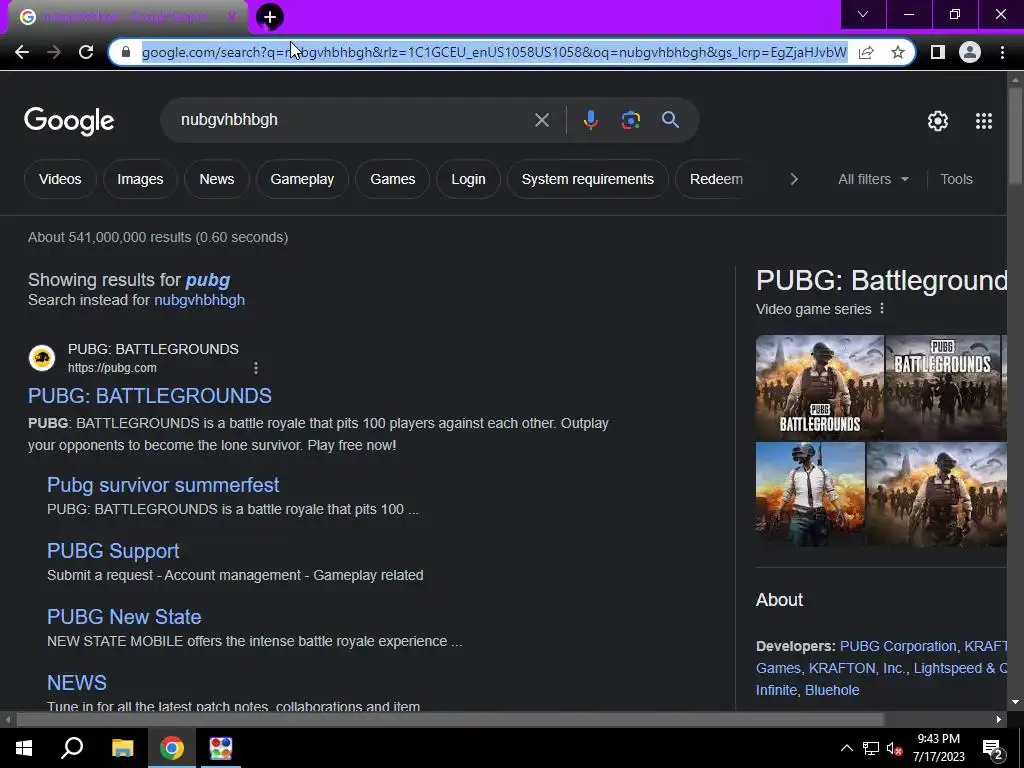1024x768 pixels.
Task: Bookmark this page with star icon
Action: 898,52
